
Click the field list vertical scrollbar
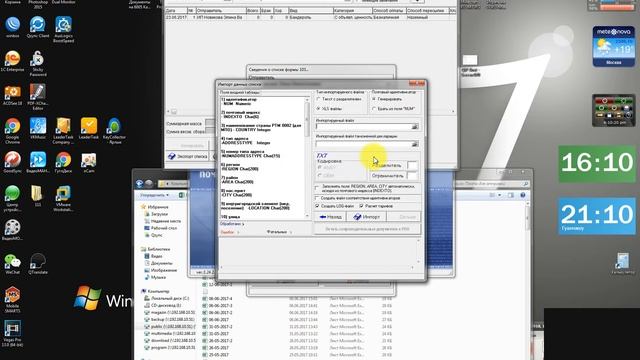point(307,157)
